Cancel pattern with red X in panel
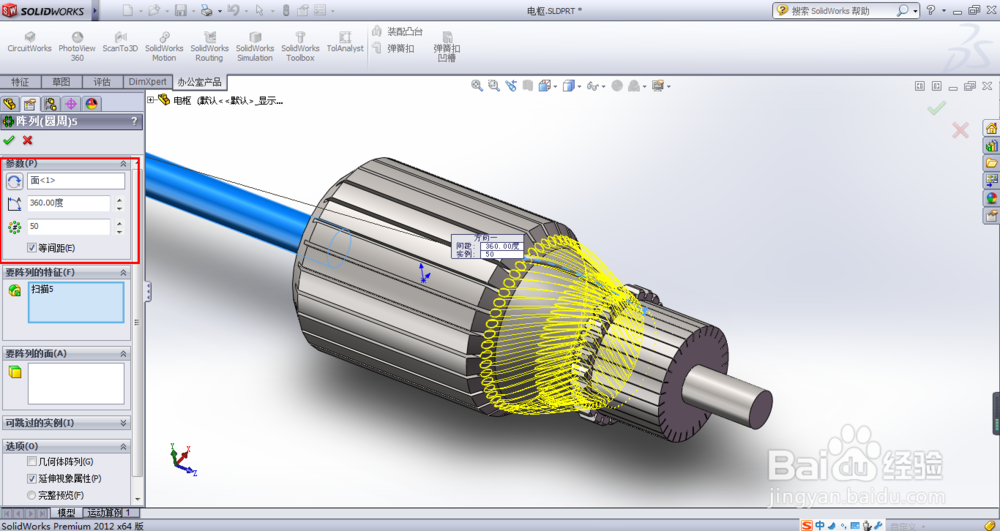The width and height of the screenshot is (1000, 531). [x=27, y=140]
